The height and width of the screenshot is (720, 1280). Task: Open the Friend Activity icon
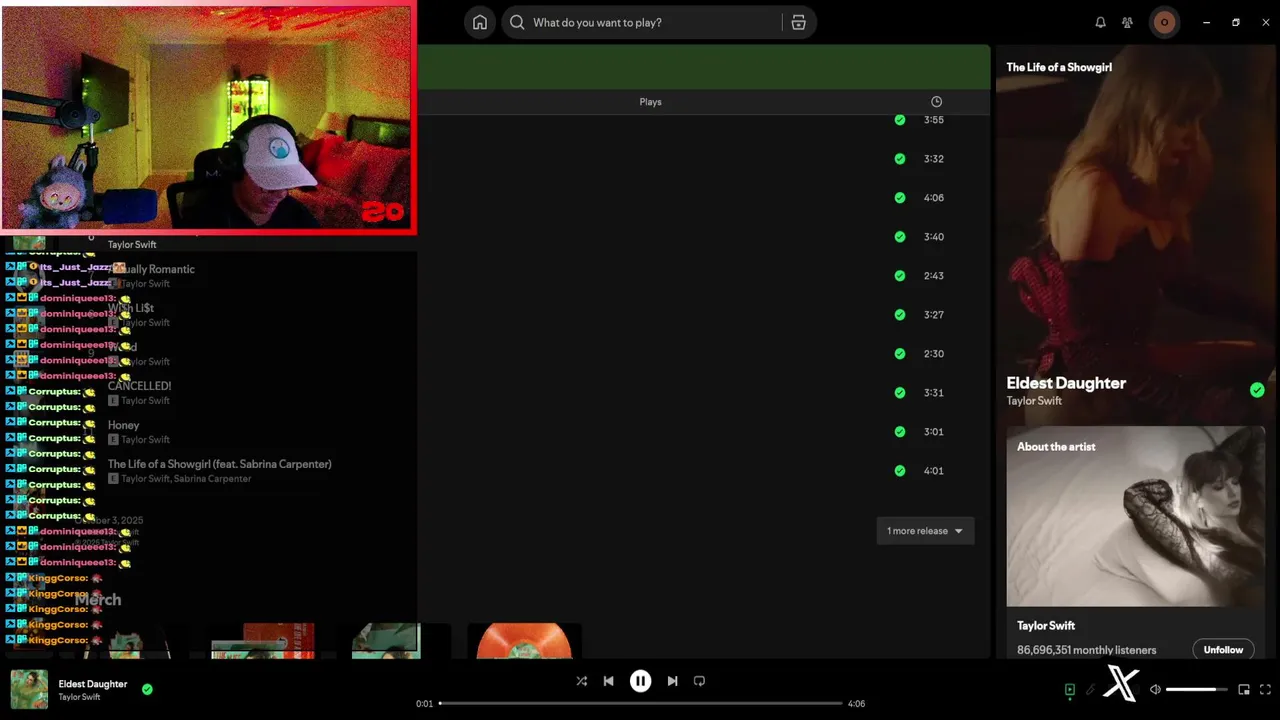(1127, 22)
